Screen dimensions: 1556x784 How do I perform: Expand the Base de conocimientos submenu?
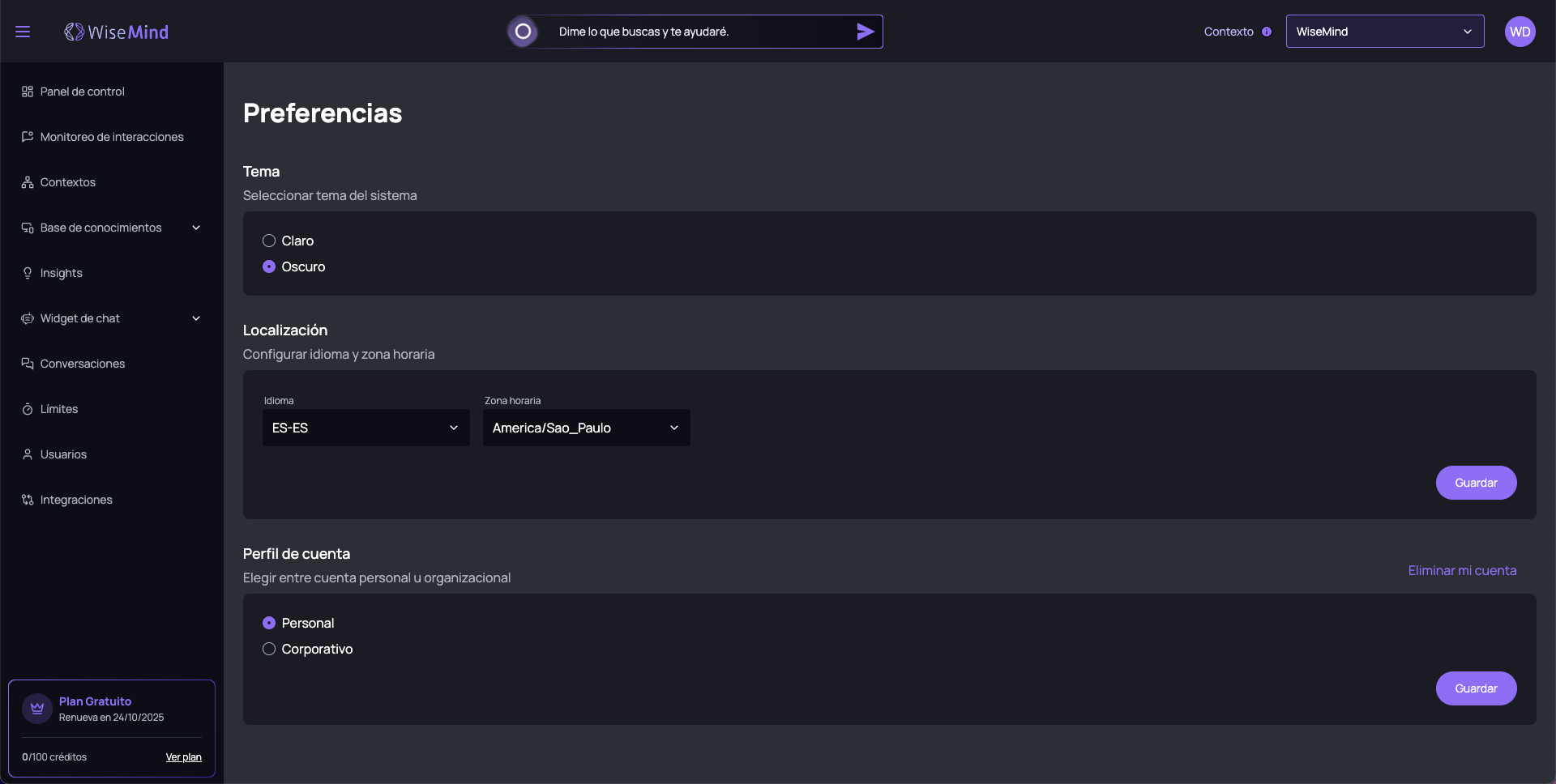pos(195,228)
